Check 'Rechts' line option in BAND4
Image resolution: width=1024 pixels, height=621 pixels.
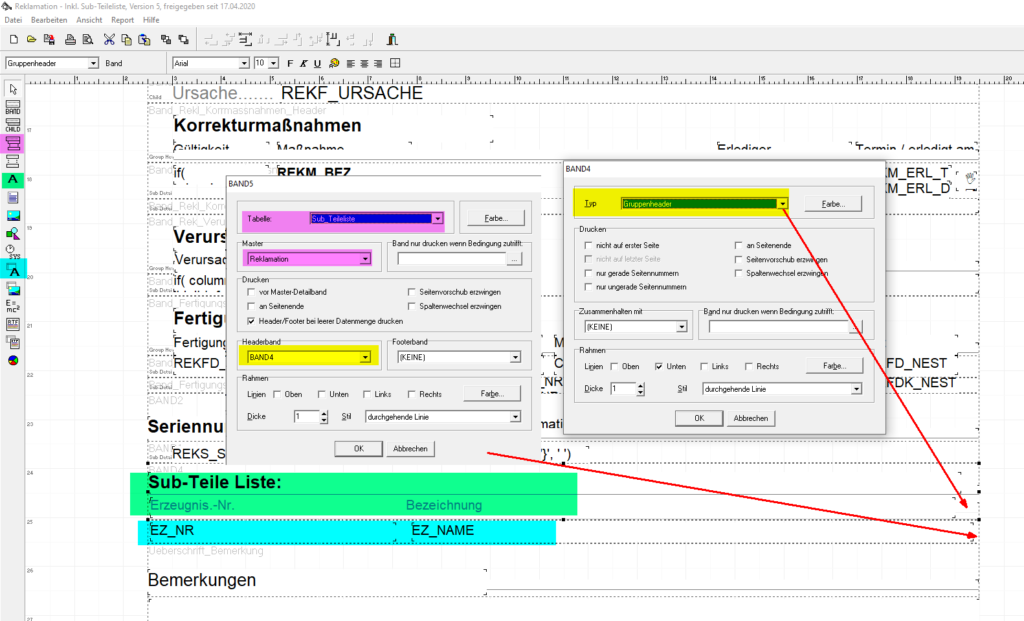(x=748, y=366)
